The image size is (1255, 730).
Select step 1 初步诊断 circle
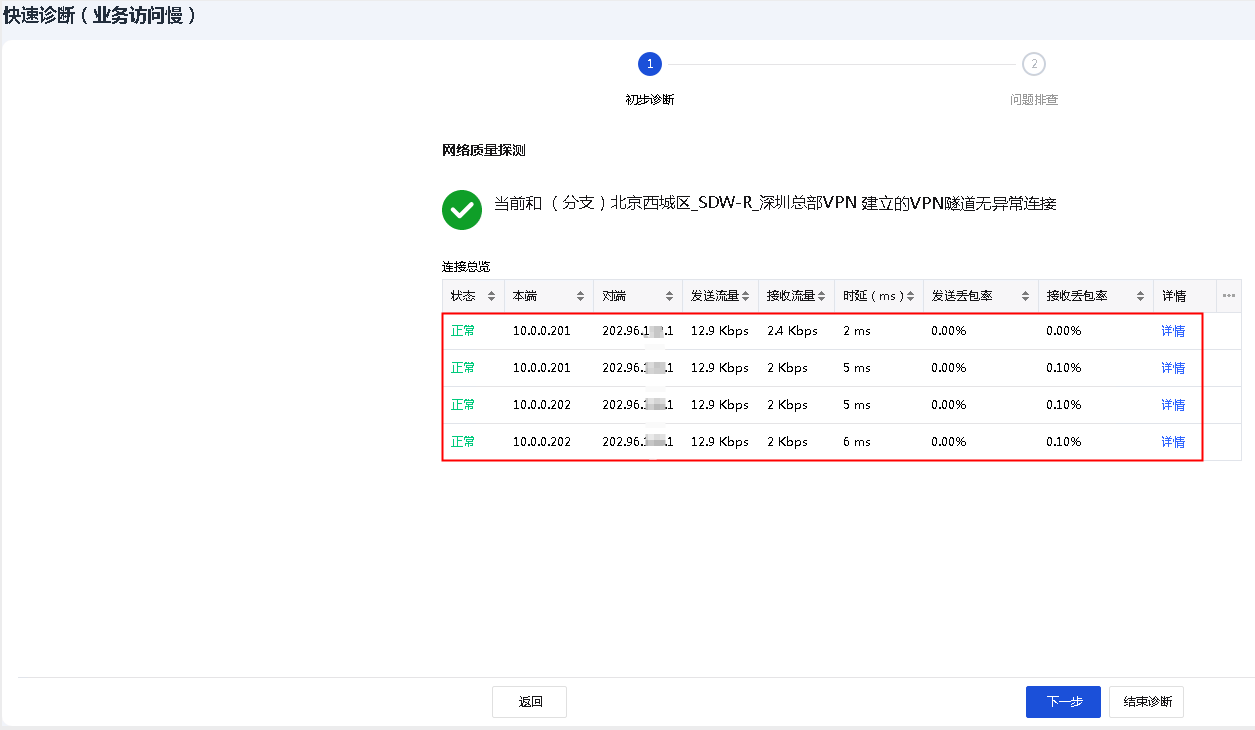(x=650, y=65)
